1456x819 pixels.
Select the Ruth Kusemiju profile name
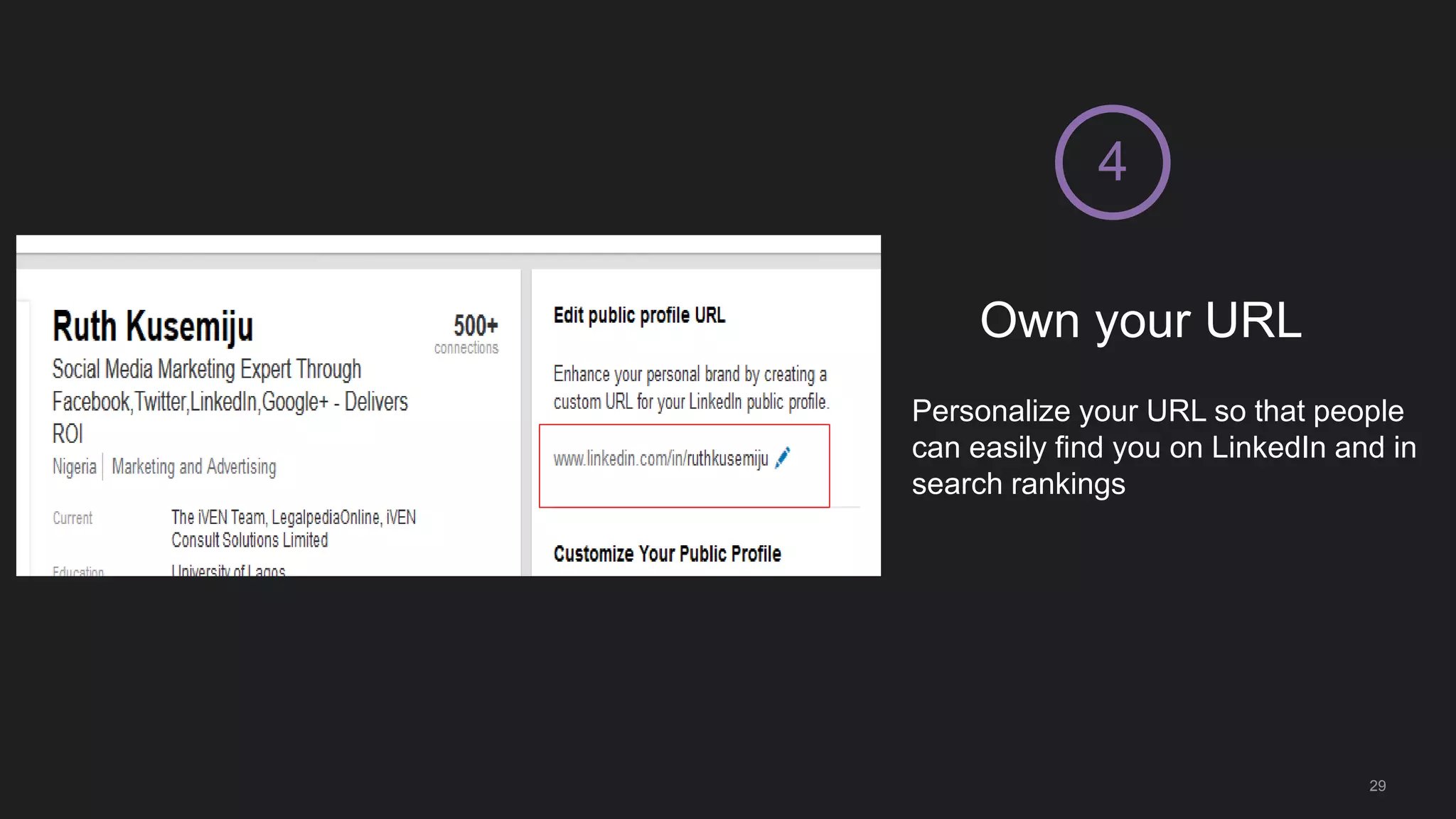point(153,327)
